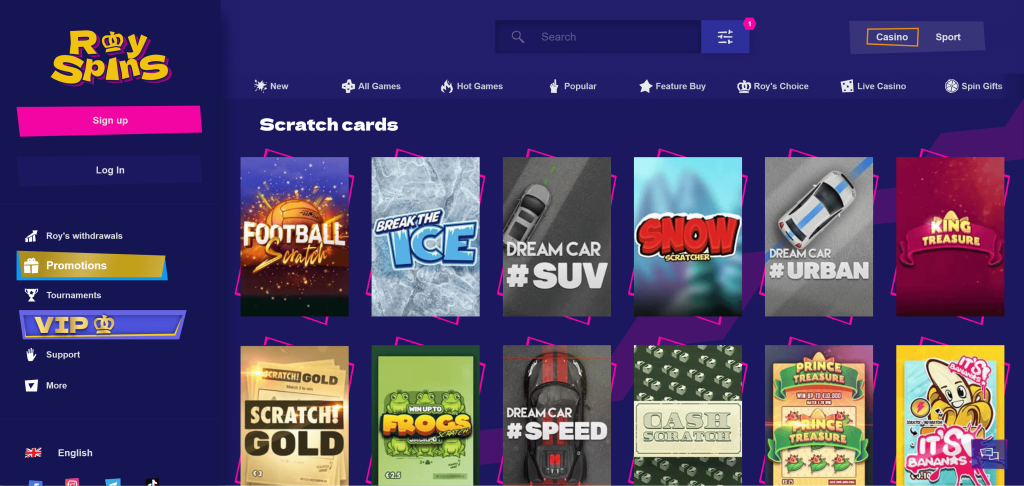The image size is (1024, 486).
Task: Click the magnifying glass search icon
Action: (x=518, y=37)
